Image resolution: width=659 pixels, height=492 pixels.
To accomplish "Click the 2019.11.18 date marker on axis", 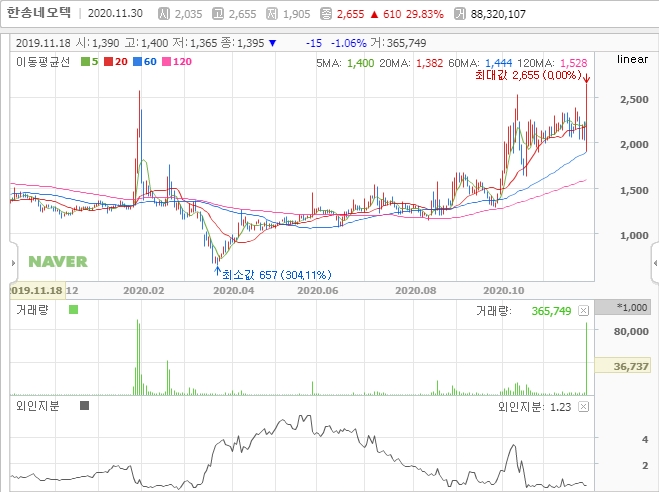I will pyautogui.click(x=37, y=290).
